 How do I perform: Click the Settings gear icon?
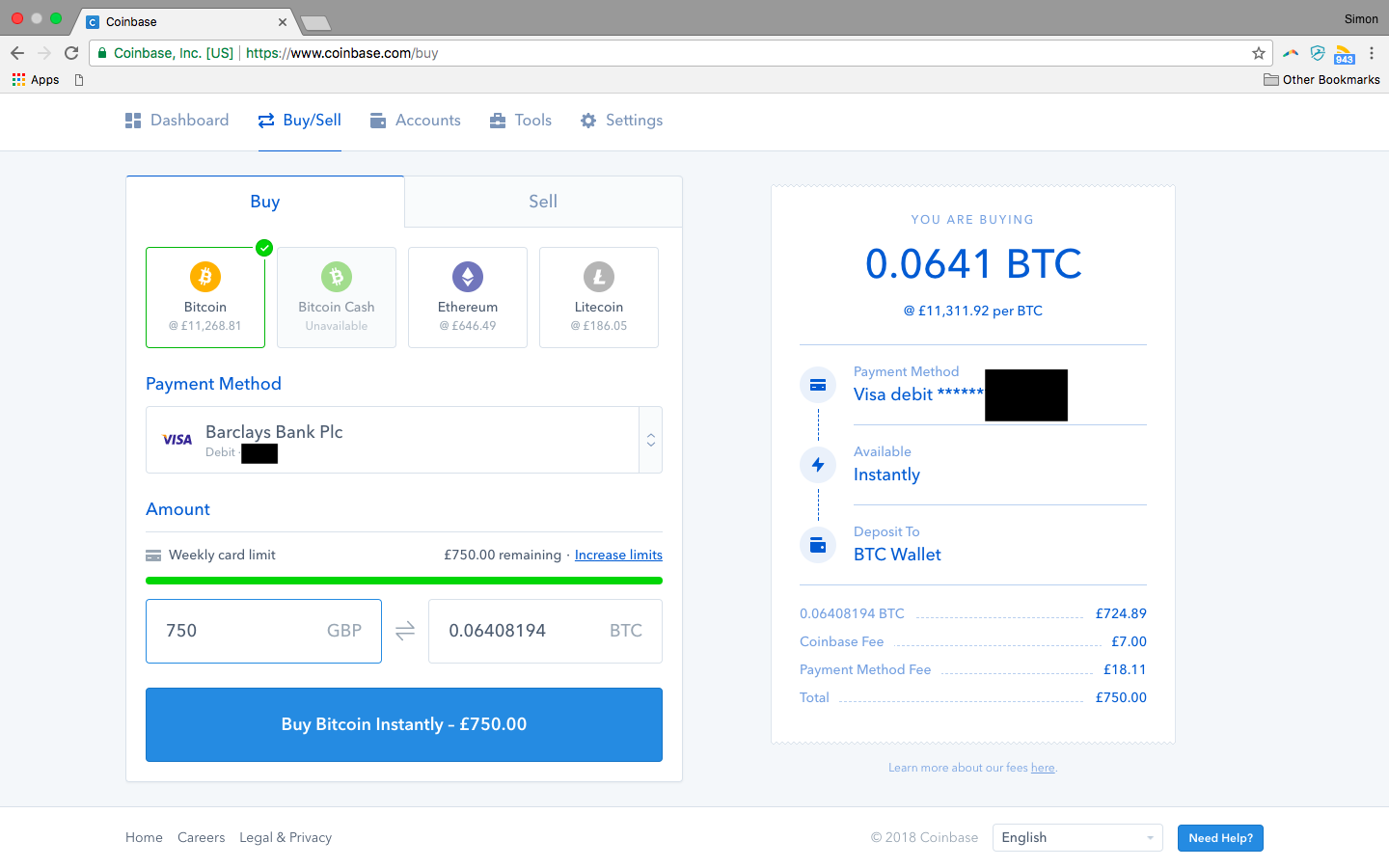(x=588, y=121)
